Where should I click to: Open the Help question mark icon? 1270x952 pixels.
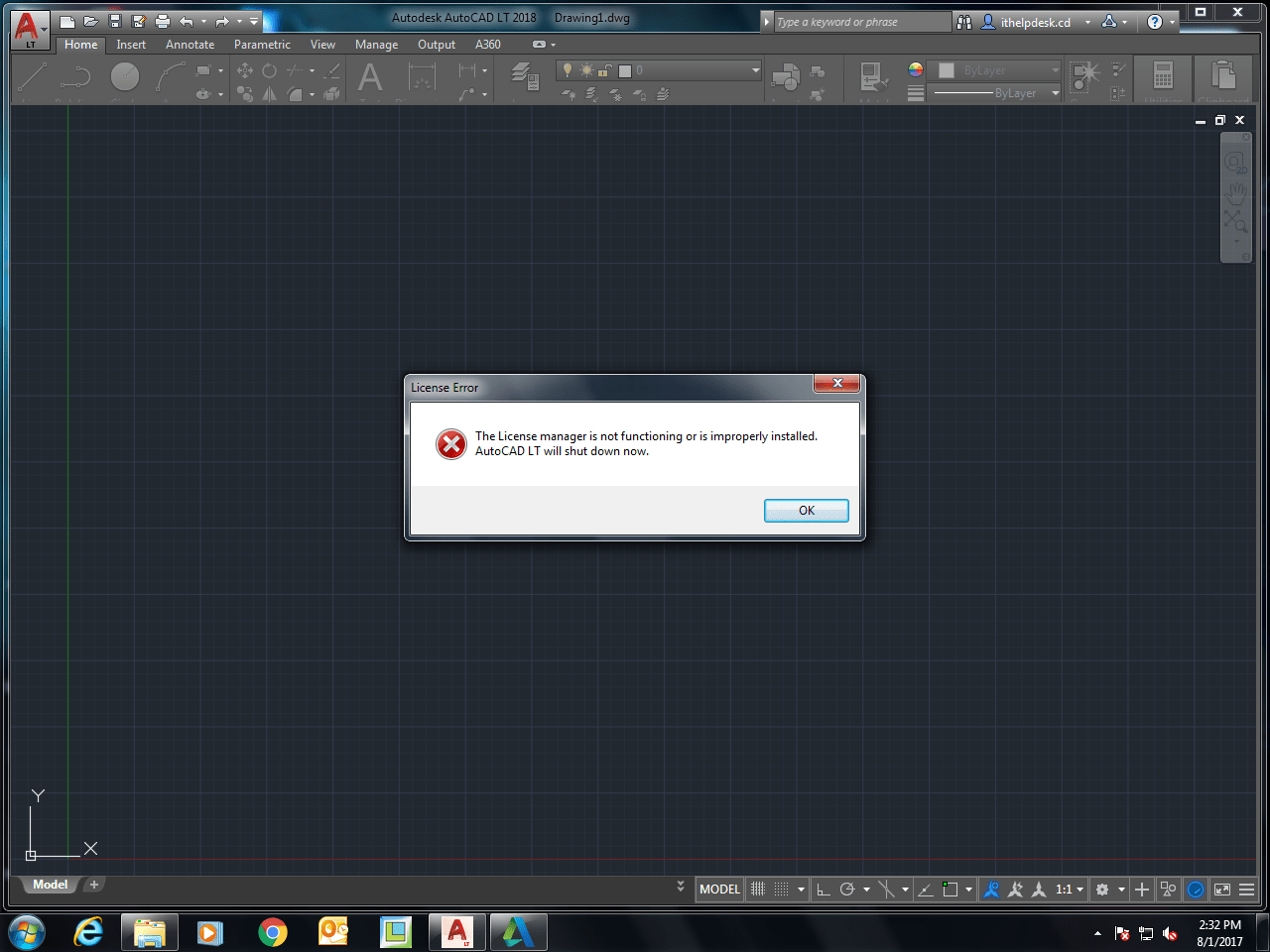point(1155,22)
